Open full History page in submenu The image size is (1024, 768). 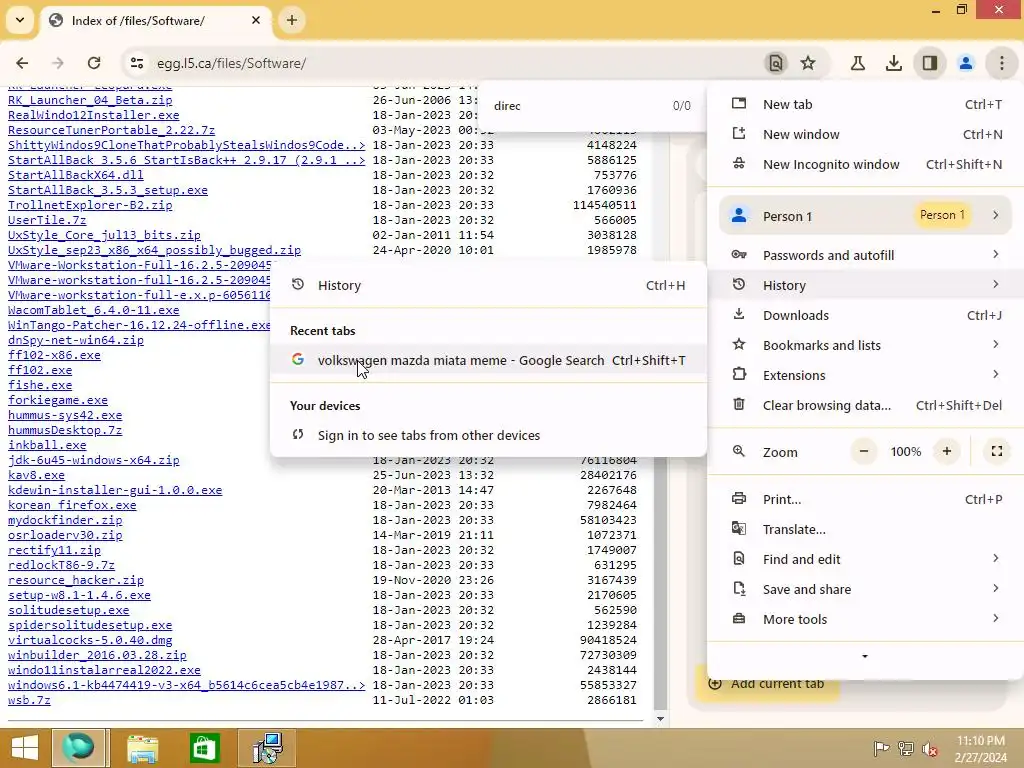(x=488, y=285)
